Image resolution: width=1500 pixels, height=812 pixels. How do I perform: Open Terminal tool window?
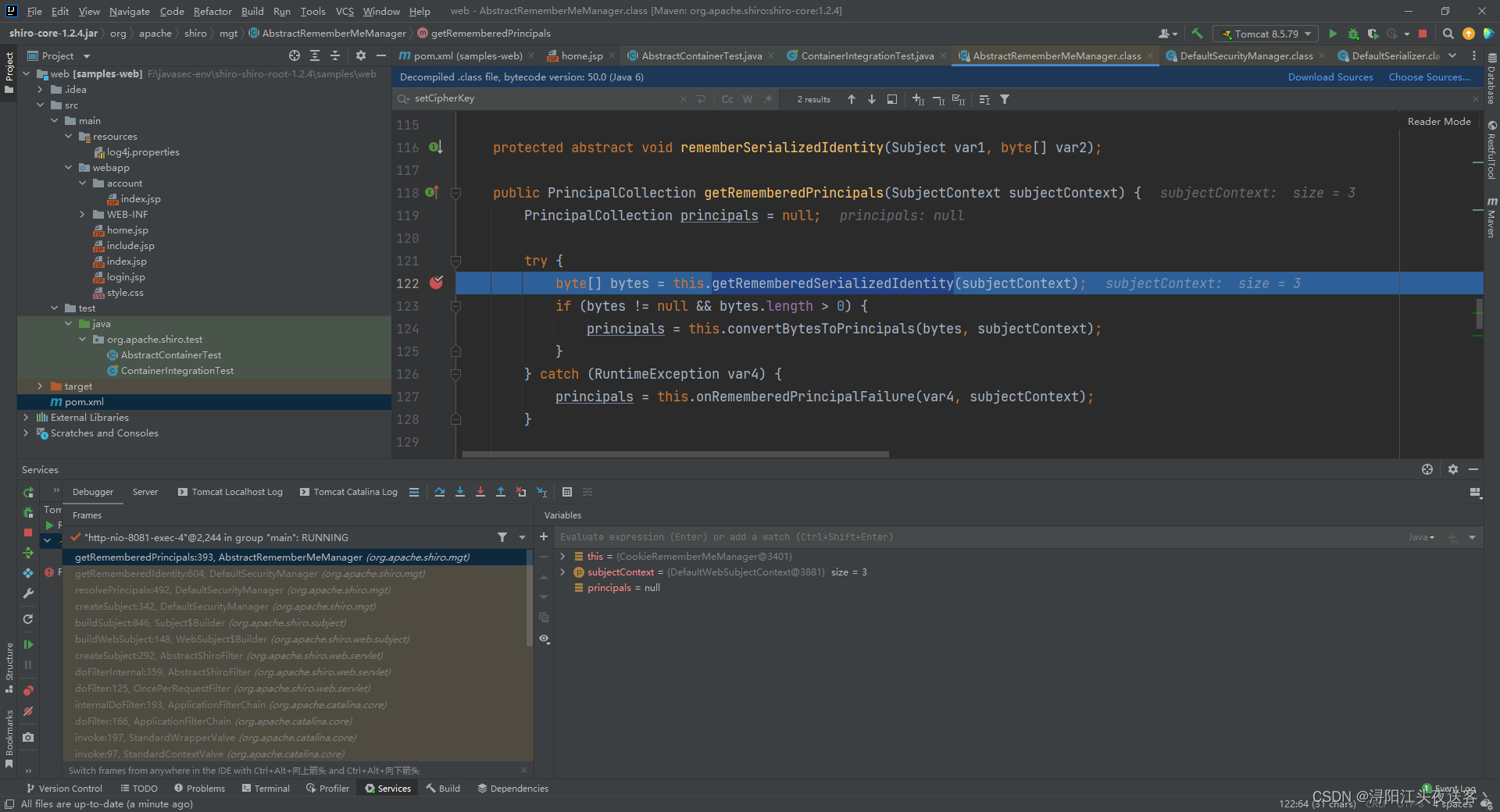(266, 789)
